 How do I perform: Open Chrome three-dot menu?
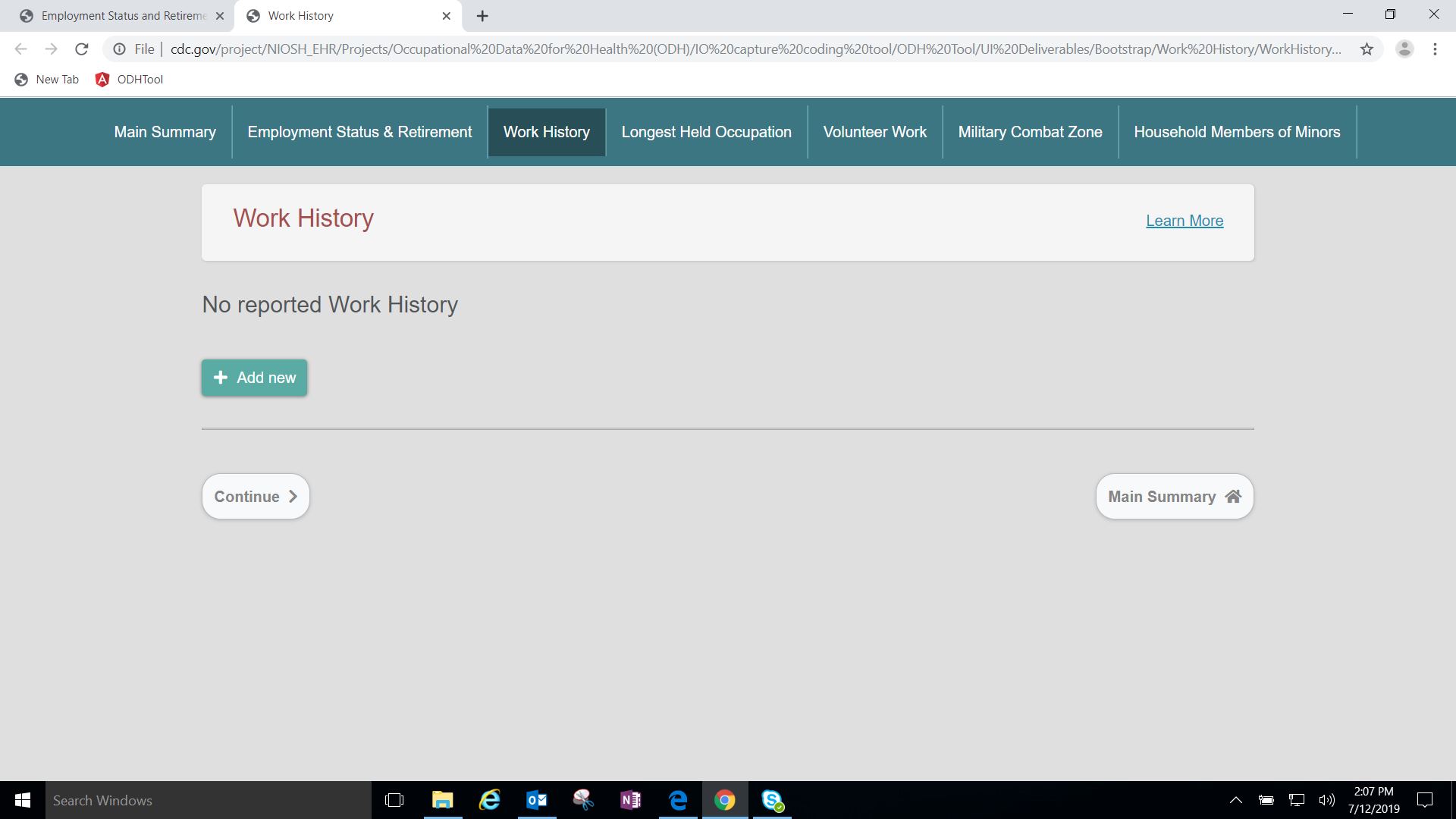(1435, 49)
